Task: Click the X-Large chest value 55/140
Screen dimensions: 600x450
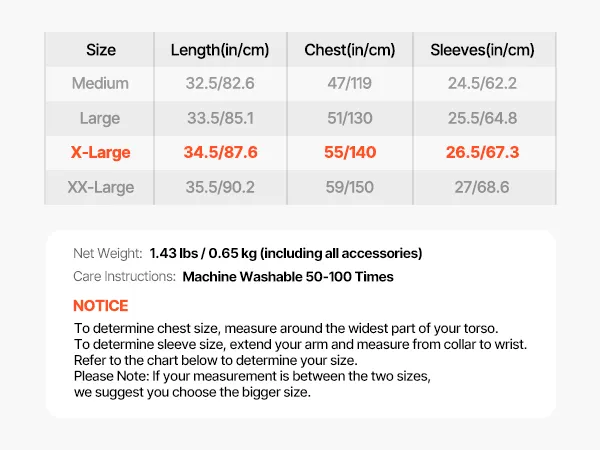Action: [x=349, y=153]
